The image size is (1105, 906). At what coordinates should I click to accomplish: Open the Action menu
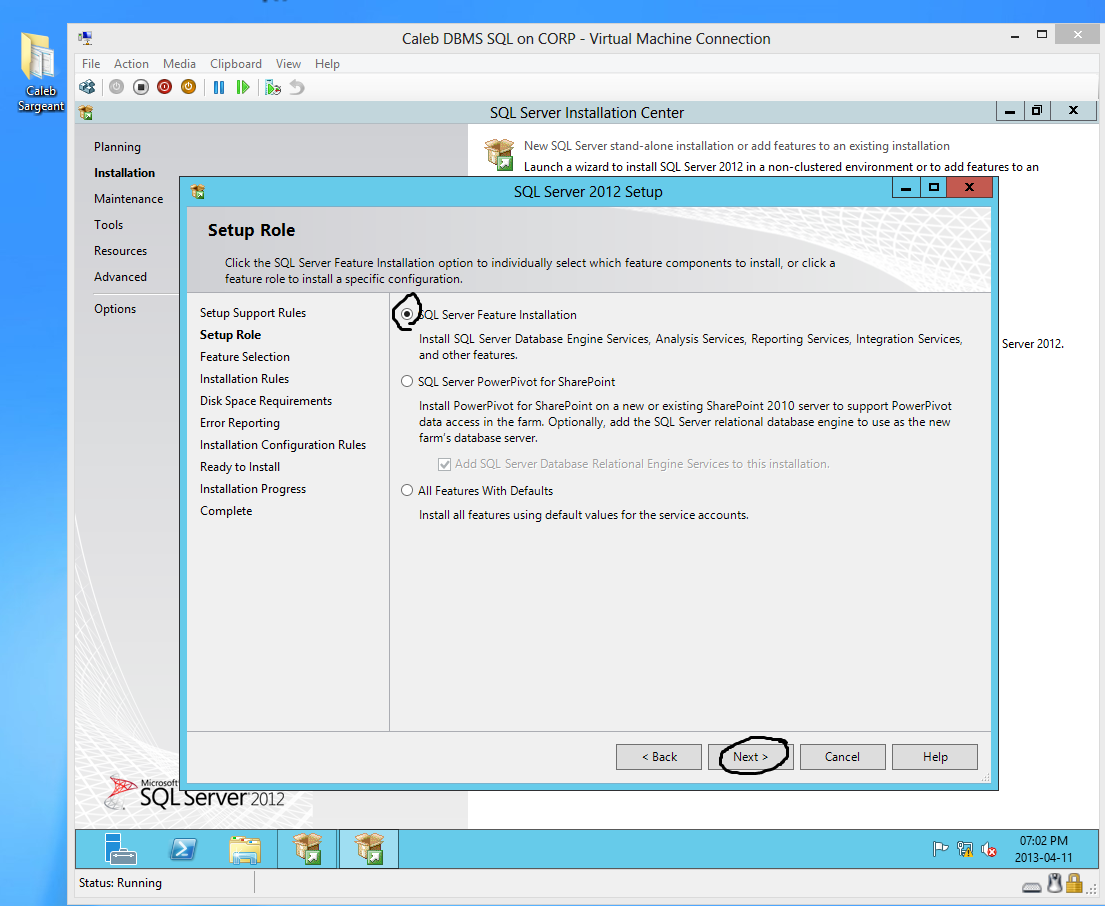point(131,63)
